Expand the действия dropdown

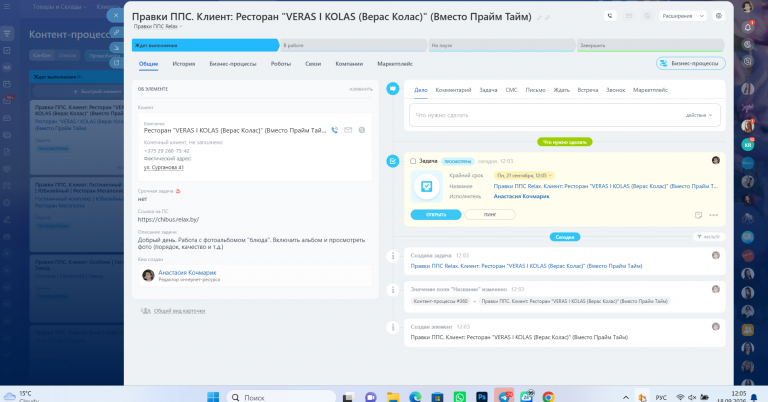699,115
